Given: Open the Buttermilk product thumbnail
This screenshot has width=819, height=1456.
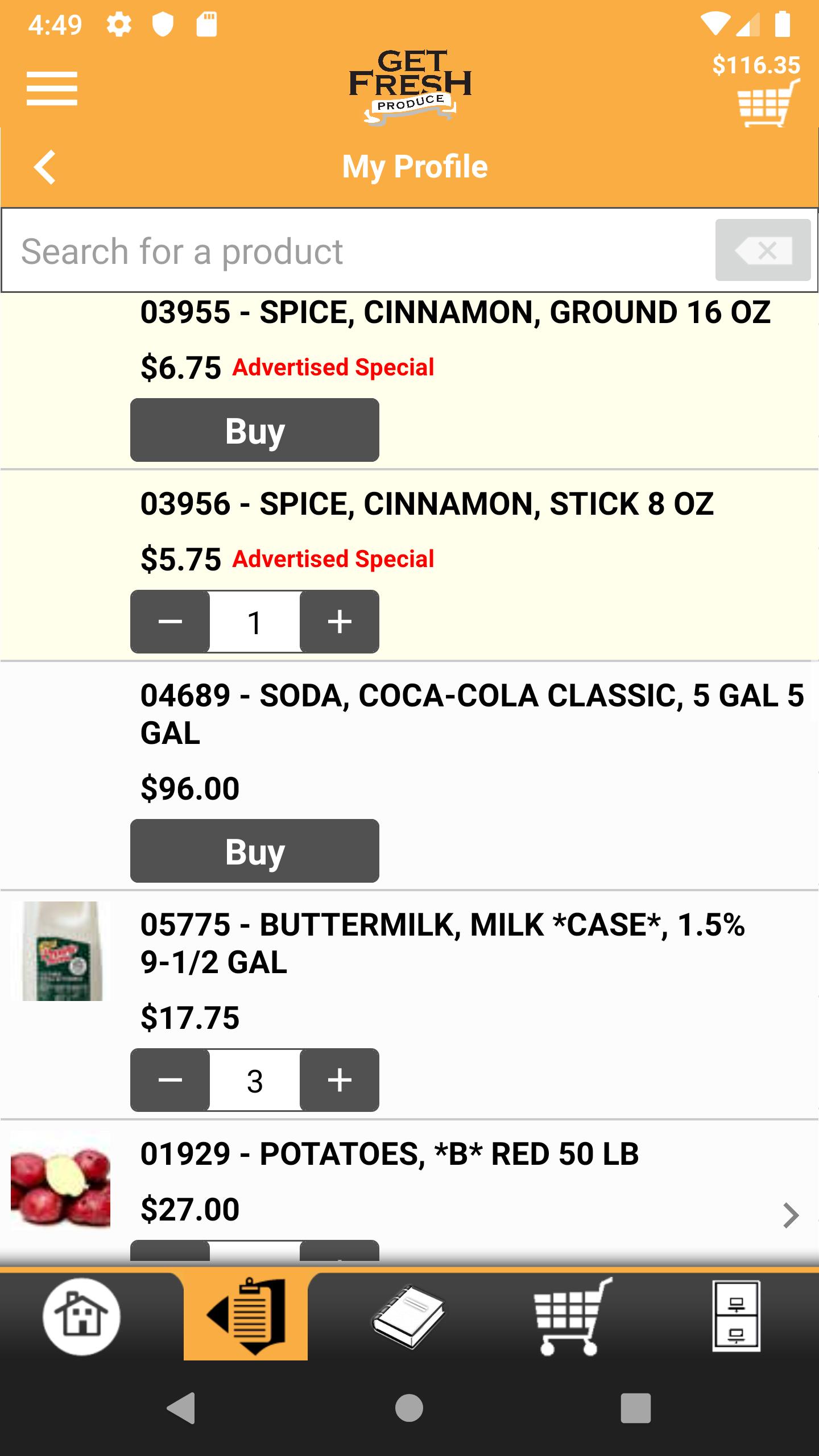Looking at the screenshot, I should pyautogui.click(x=63, y=951).
